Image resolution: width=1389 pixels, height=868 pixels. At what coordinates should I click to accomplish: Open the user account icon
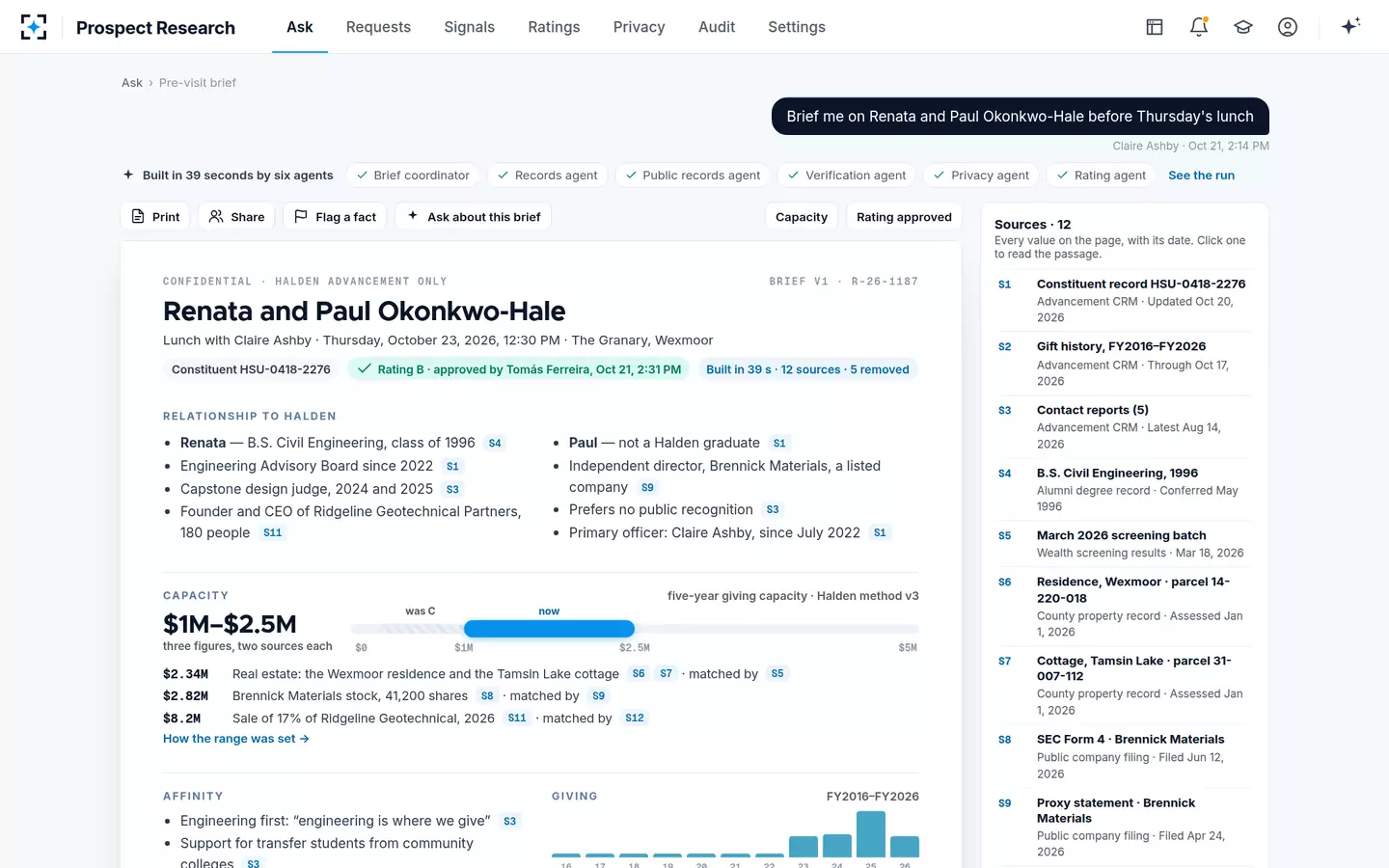tap(1288, 27)
